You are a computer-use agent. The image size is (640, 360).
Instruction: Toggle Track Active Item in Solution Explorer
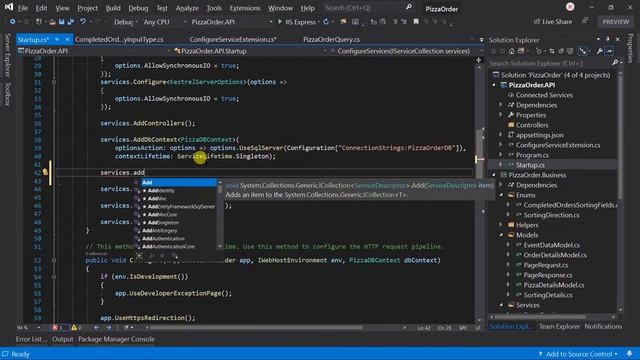click(x=583, y=51)
